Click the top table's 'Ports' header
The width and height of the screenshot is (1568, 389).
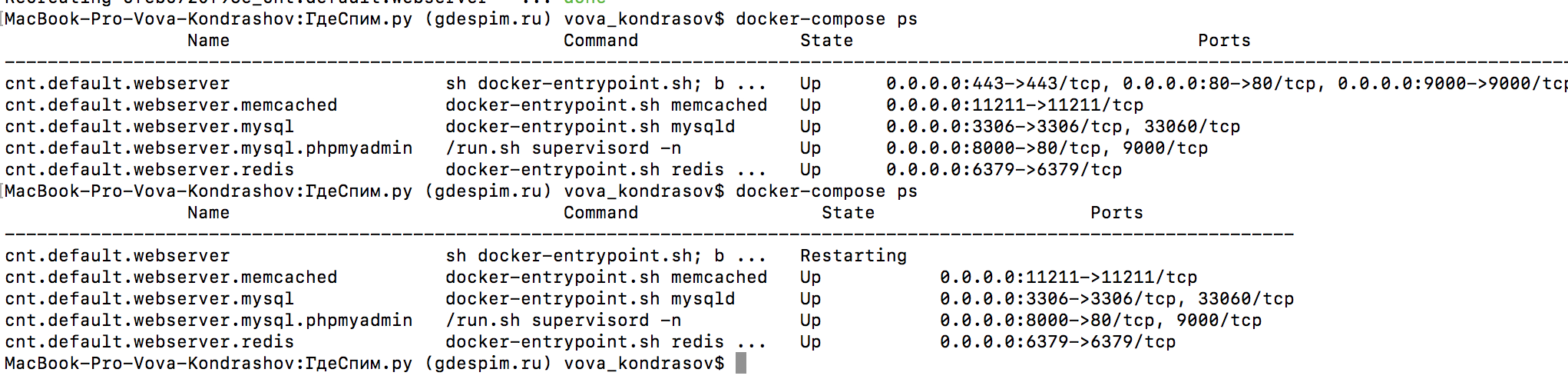point(1224,40)
